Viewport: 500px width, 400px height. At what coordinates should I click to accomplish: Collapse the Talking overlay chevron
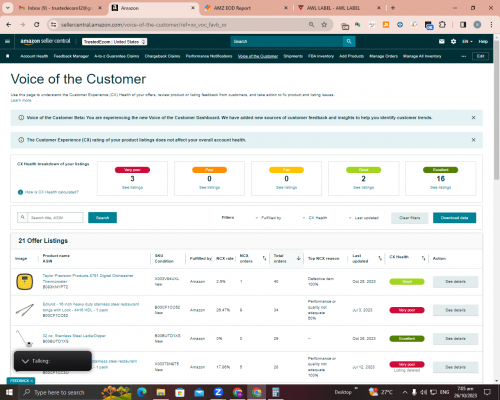[x=25, y=361]
